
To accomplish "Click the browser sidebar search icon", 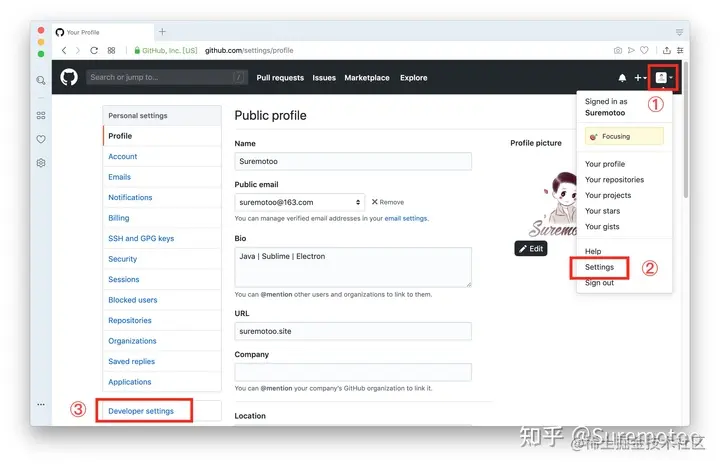I will pyautogui.click(x=41, y=80).
